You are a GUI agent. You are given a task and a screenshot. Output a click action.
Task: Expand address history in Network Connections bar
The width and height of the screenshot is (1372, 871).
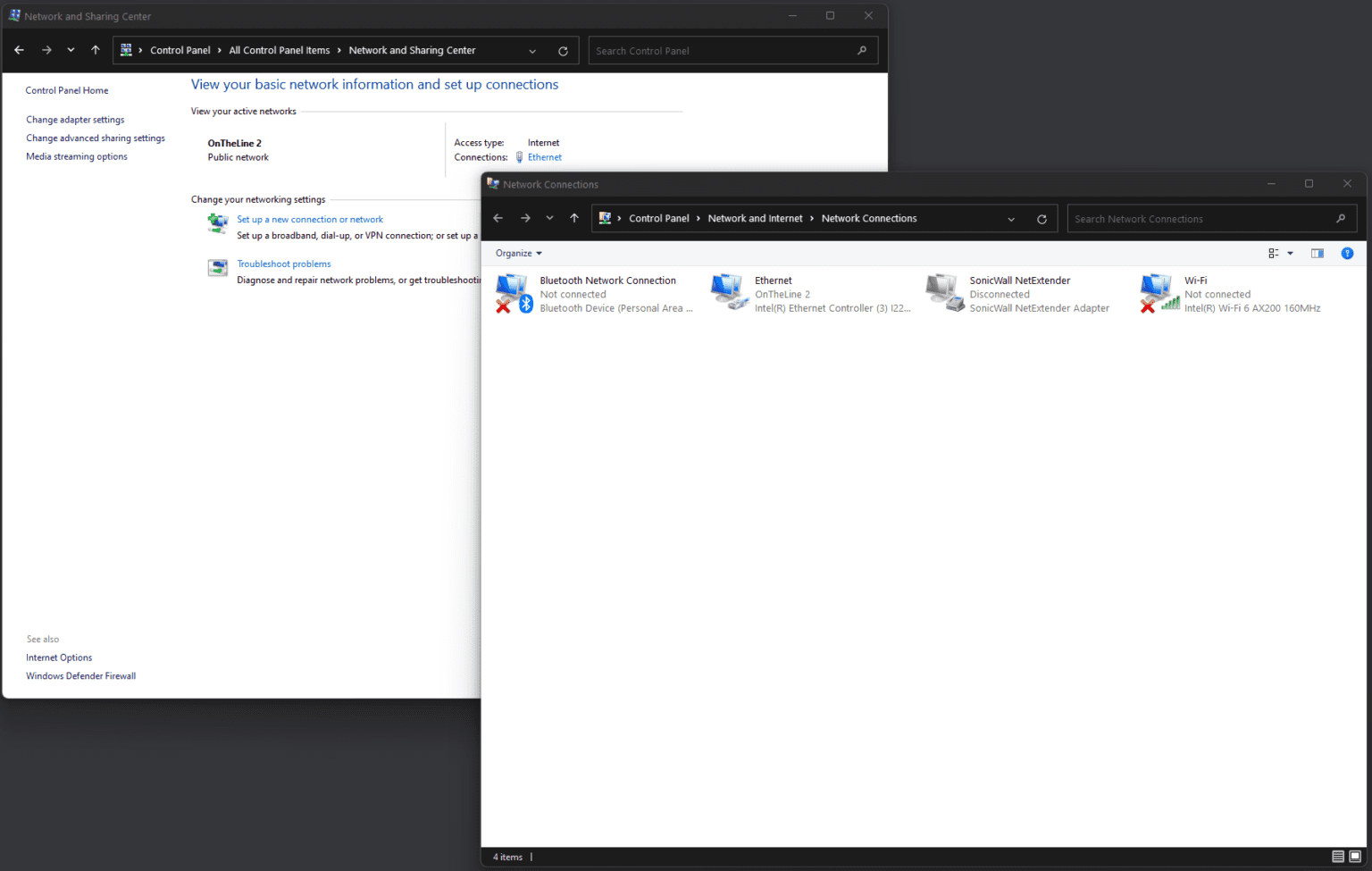[1011, 219]
